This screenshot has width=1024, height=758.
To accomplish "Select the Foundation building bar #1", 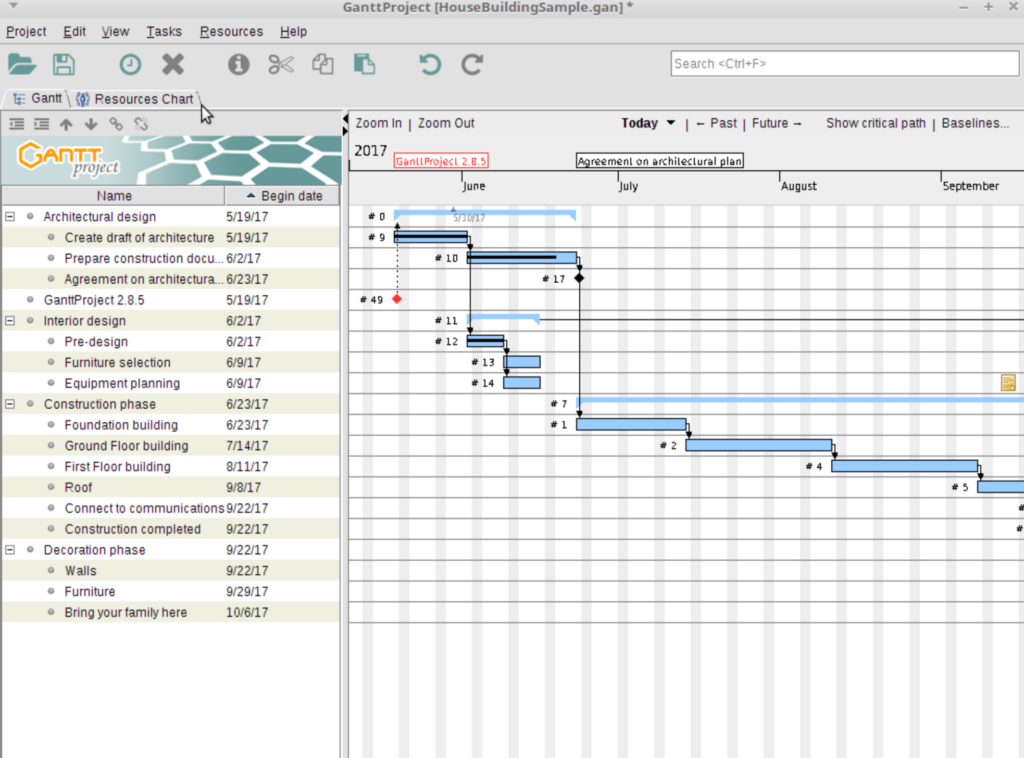I will pyautogui.click(x=631, y=424).
